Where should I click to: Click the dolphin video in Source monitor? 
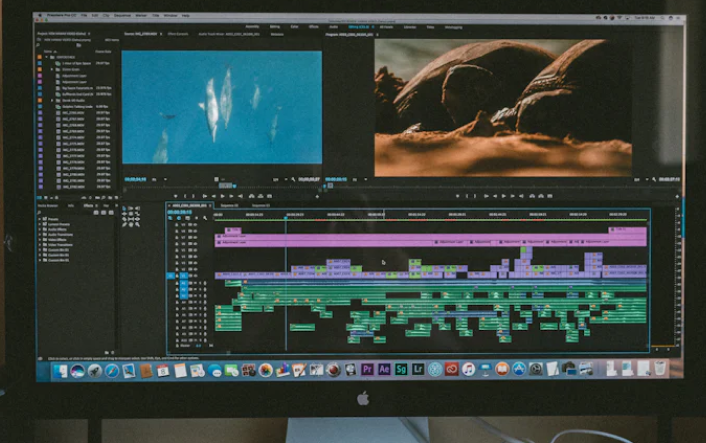[221, 107]
